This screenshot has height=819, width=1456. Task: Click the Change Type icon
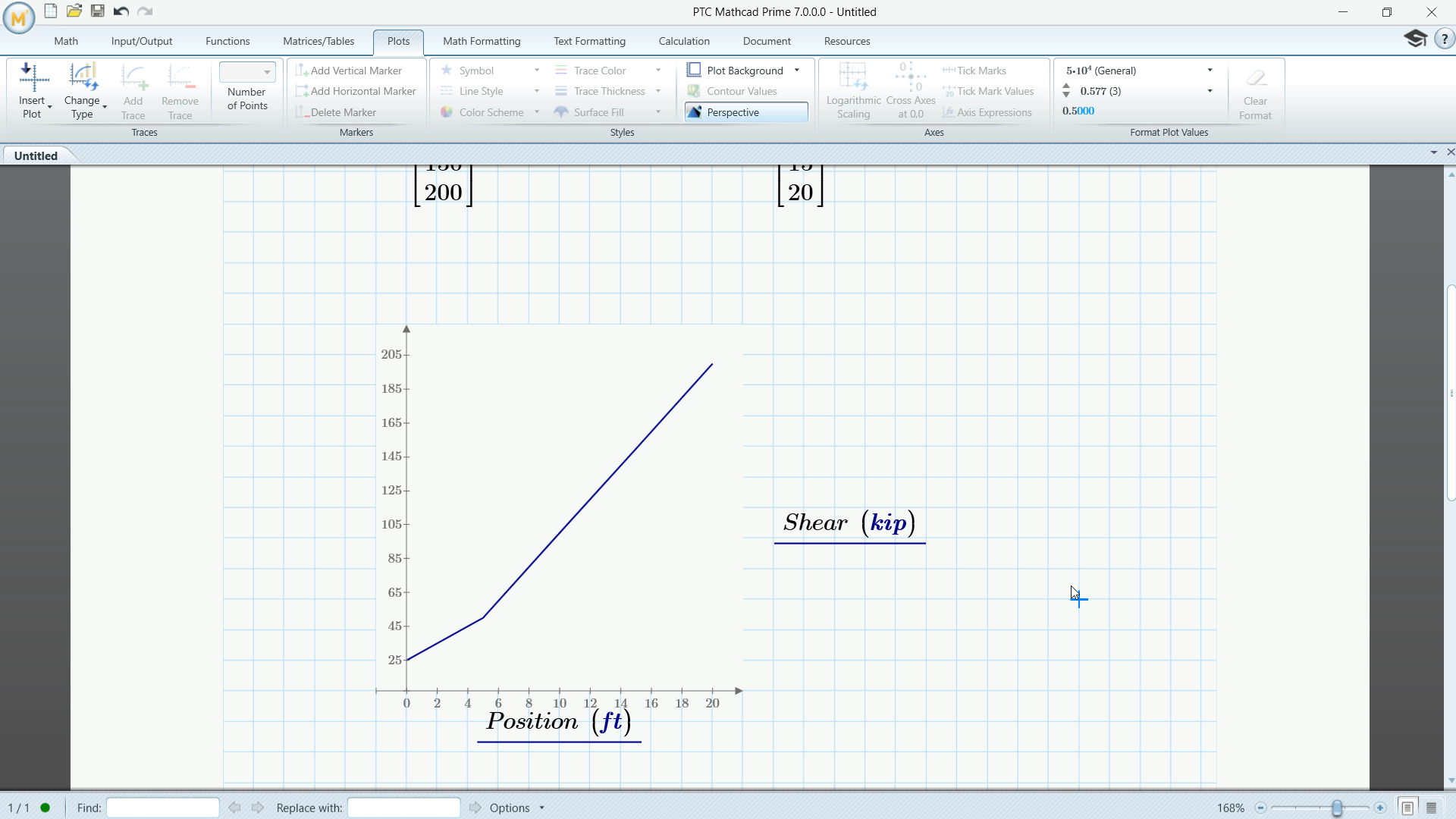82,77
